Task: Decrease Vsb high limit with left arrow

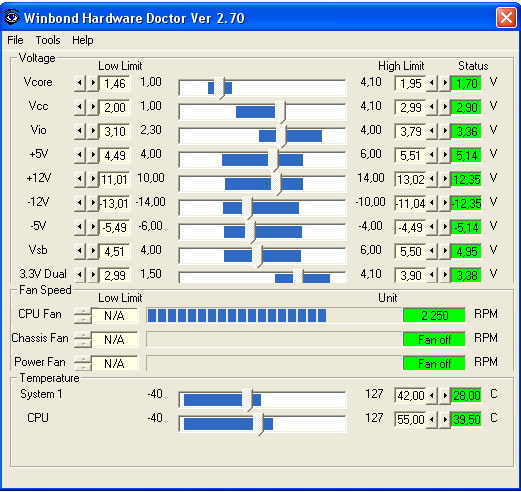Action: coord(432,251)
